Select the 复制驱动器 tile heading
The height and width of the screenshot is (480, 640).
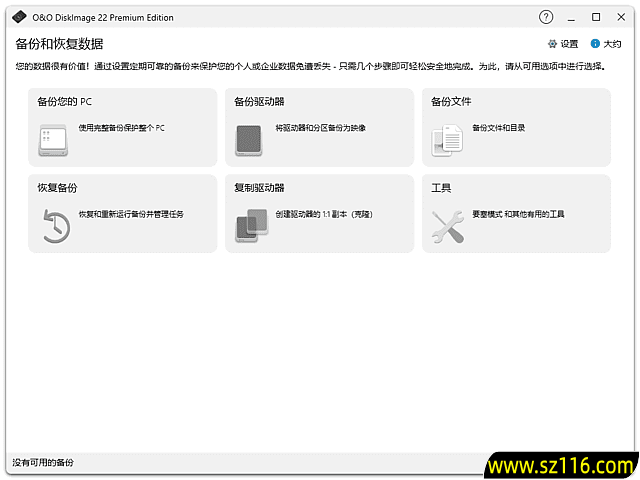click(259, 188)
